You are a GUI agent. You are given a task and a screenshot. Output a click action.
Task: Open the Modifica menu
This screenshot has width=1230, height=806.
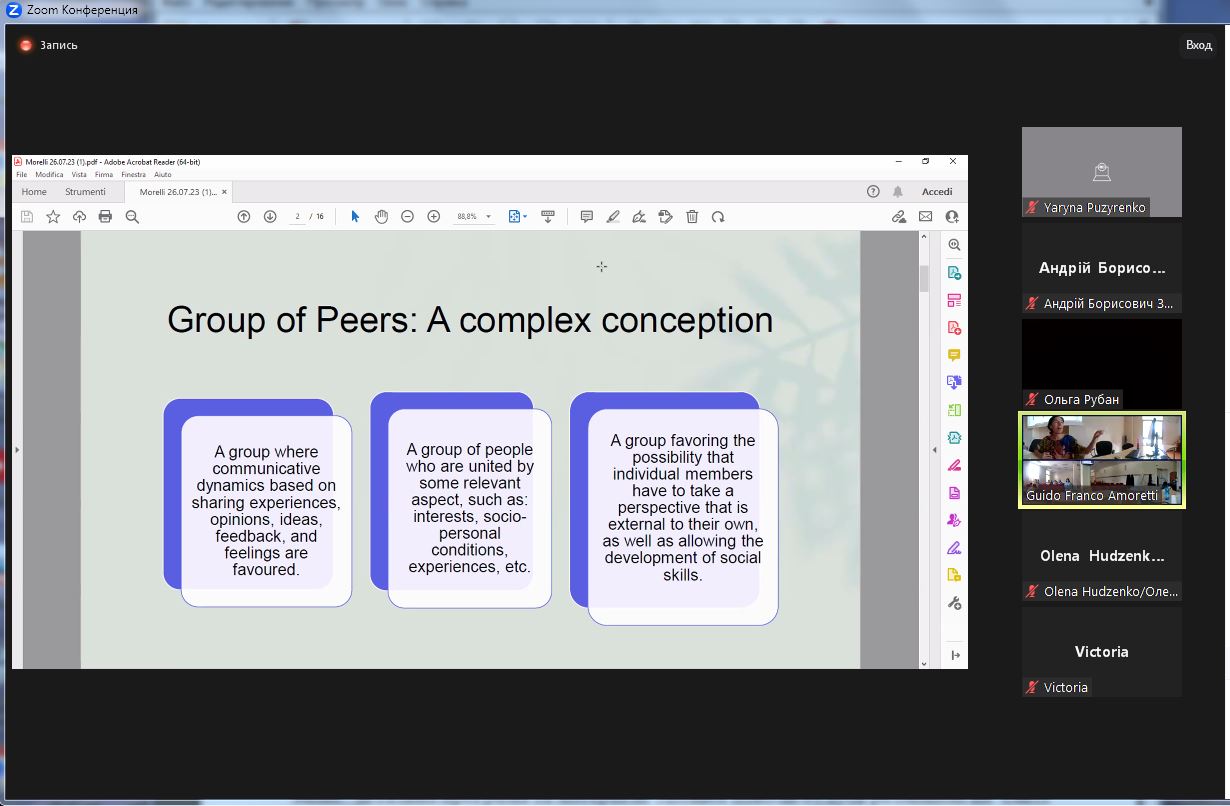49,175
